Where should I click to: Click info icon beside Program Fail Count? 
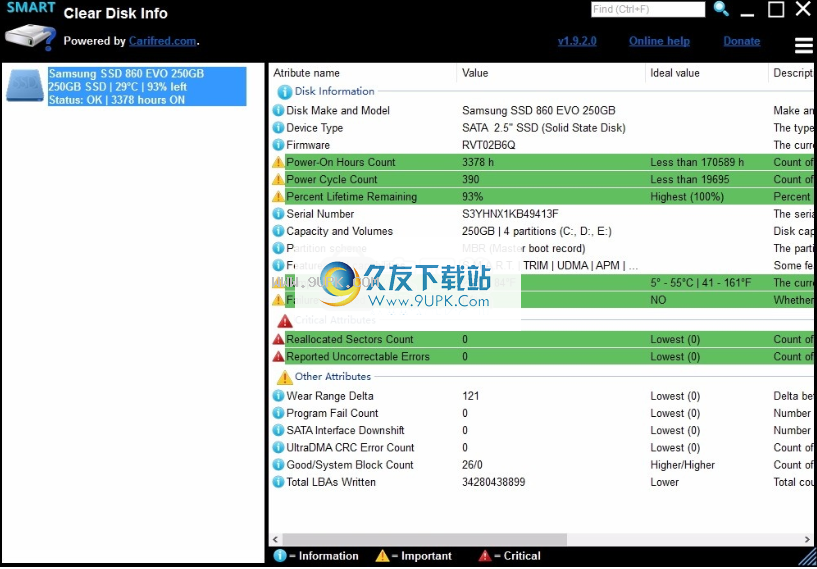click(279, 413)
